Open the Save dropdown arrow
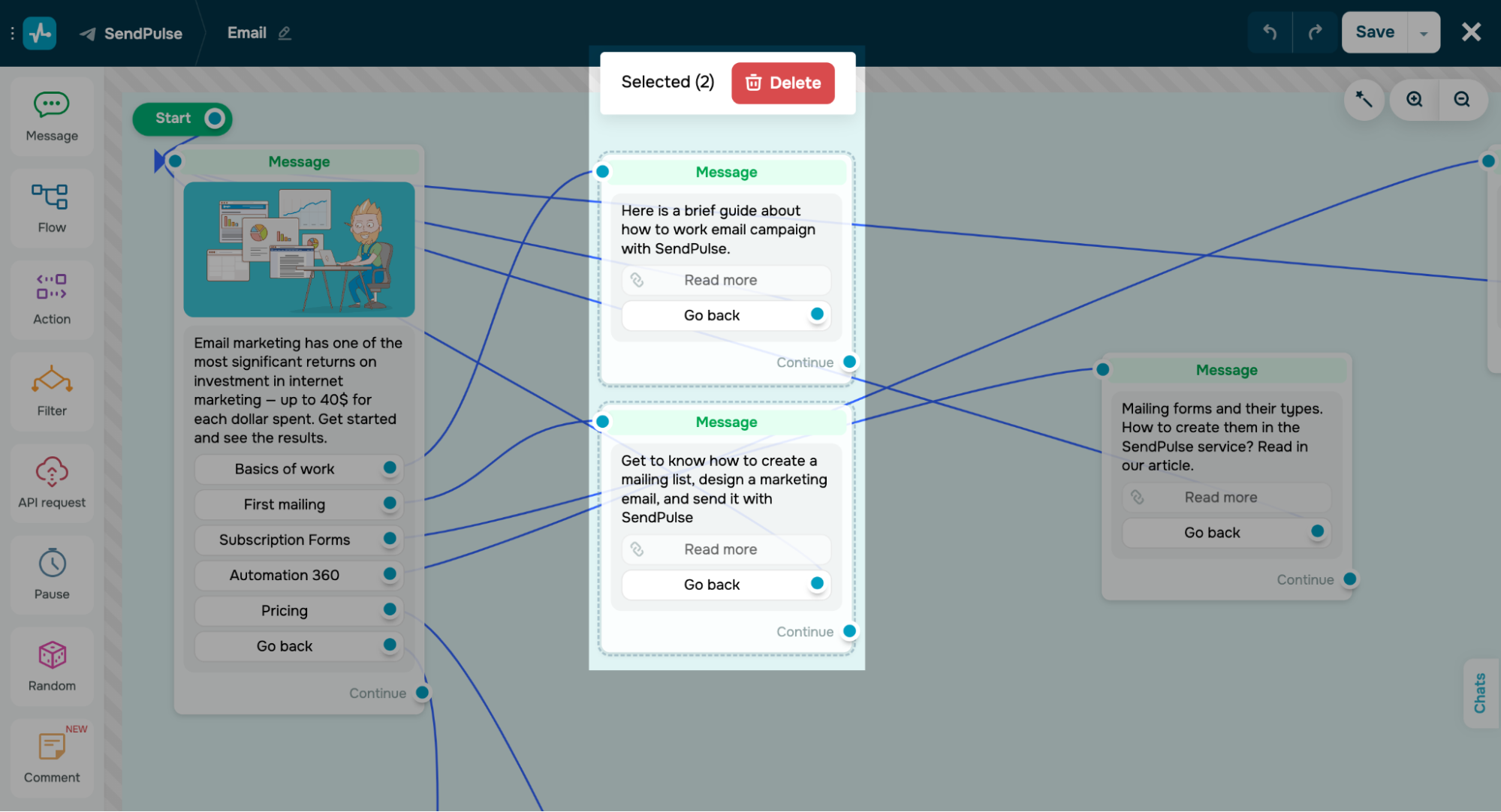This screenshot has width=1501, height=812. pyautogui.click(x=1424, y=33)
